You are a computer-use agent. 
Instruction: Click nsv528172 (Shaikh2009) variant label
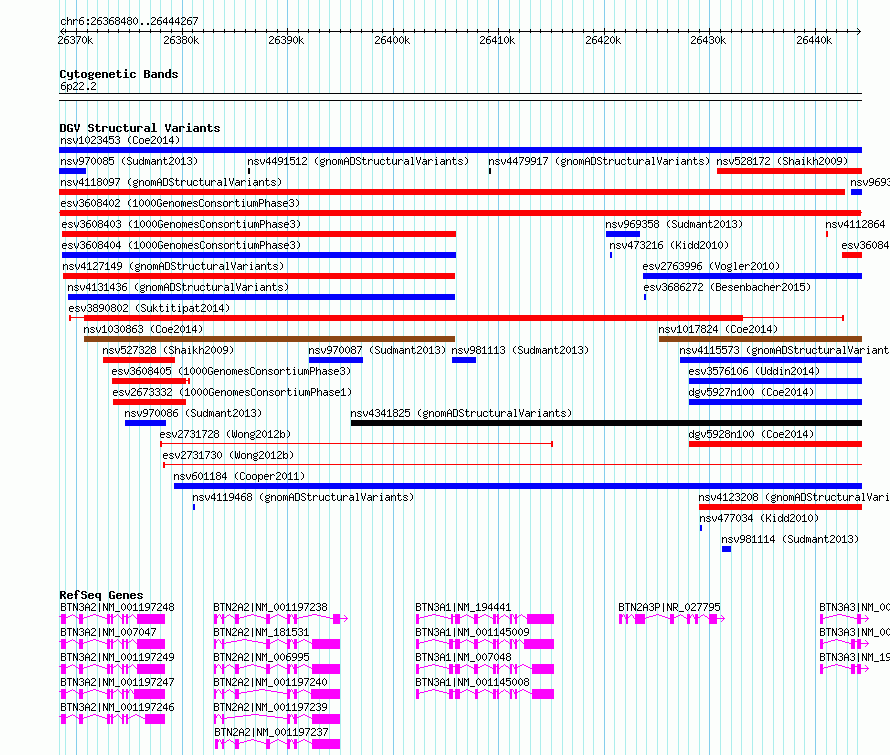pos(782,161)
